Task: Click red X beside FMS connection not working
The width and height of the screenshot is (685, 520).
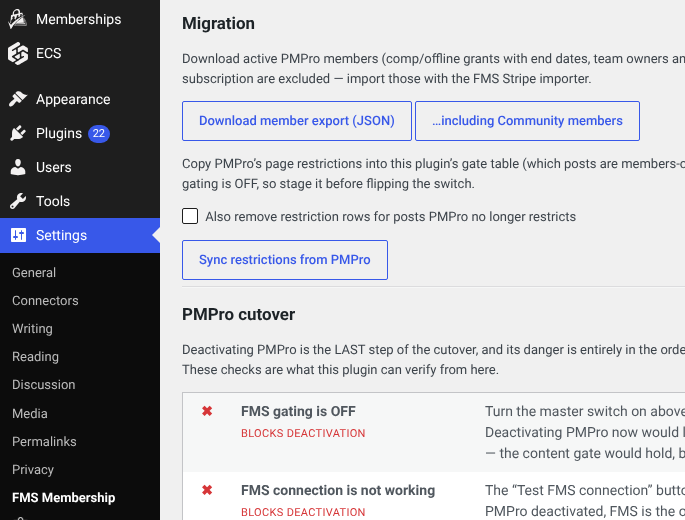Action: (207, 490)
